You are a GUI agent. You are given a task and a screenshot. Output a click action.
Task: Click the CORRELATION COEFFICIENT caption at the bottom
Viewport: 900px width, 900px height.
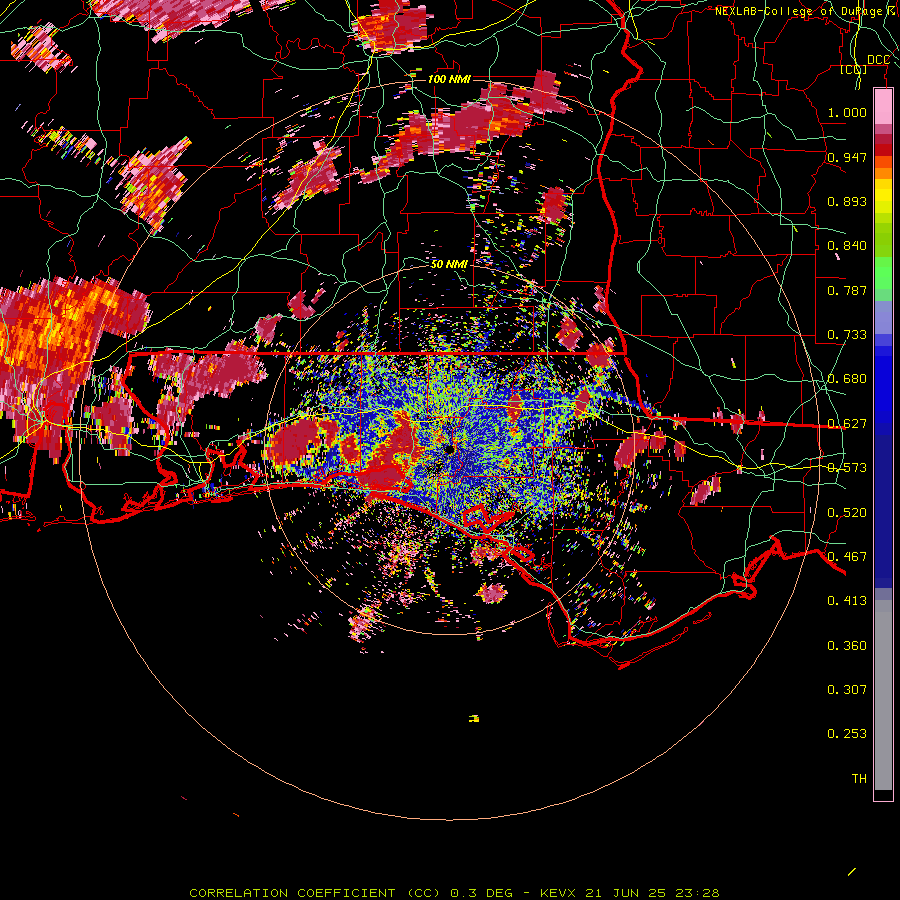[453, 893]
